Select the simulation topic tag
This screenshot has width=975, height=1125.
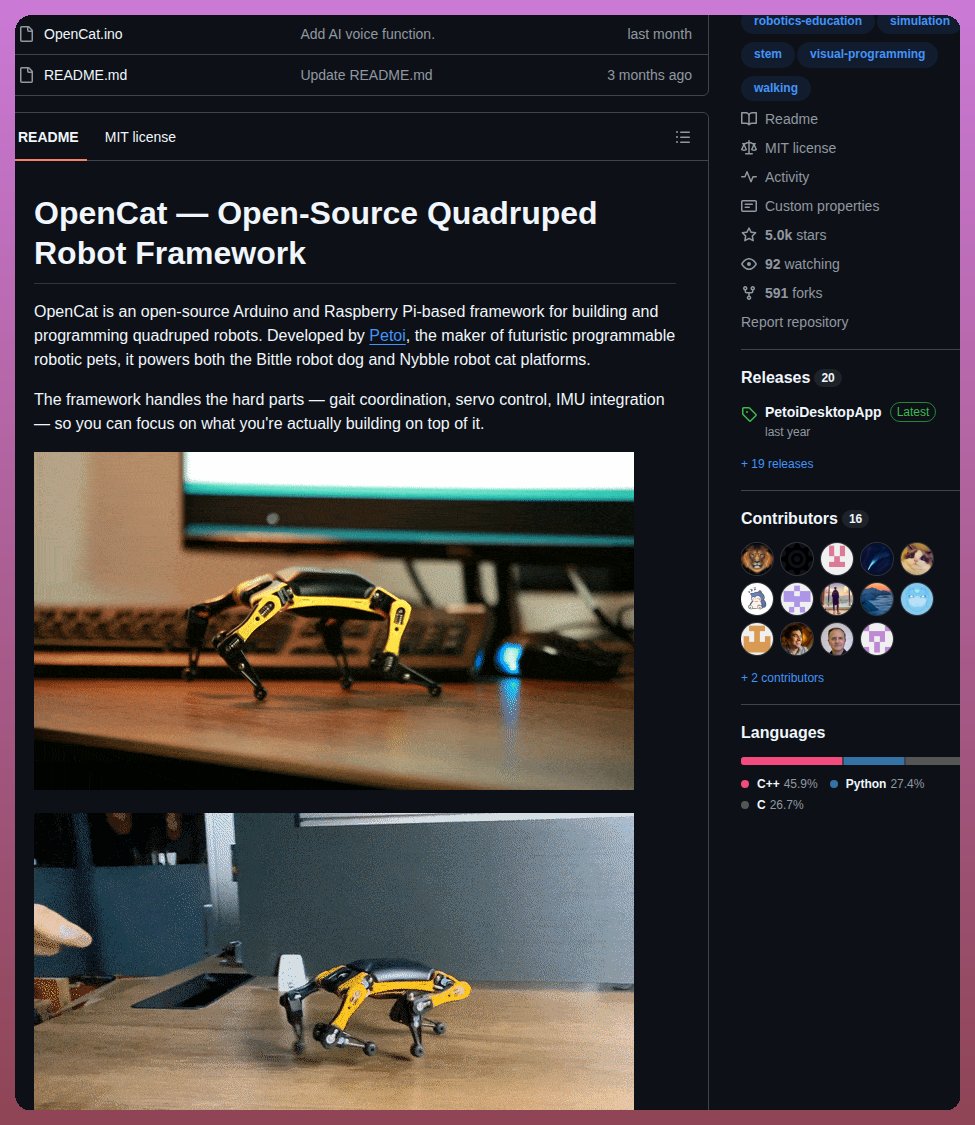click(x=919, y=22)
